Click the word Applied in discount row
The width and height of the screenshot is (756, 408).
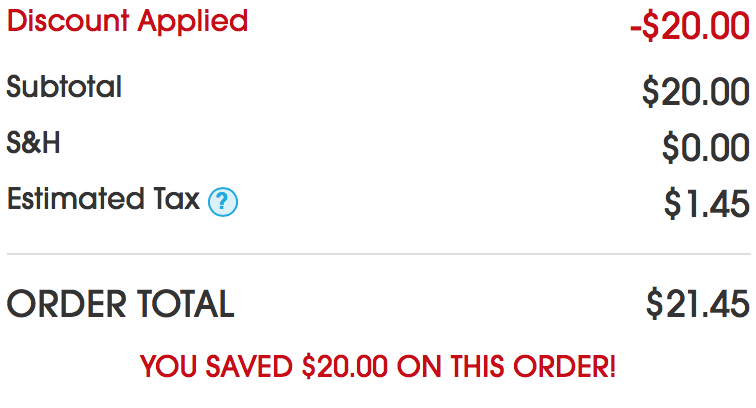click(x=193, y=22)
